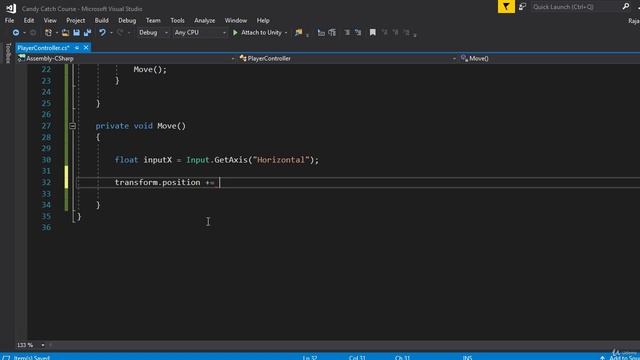640x360 pixels.
Task: Click the Visual Studio logo icon
Action: pos(11,8)
